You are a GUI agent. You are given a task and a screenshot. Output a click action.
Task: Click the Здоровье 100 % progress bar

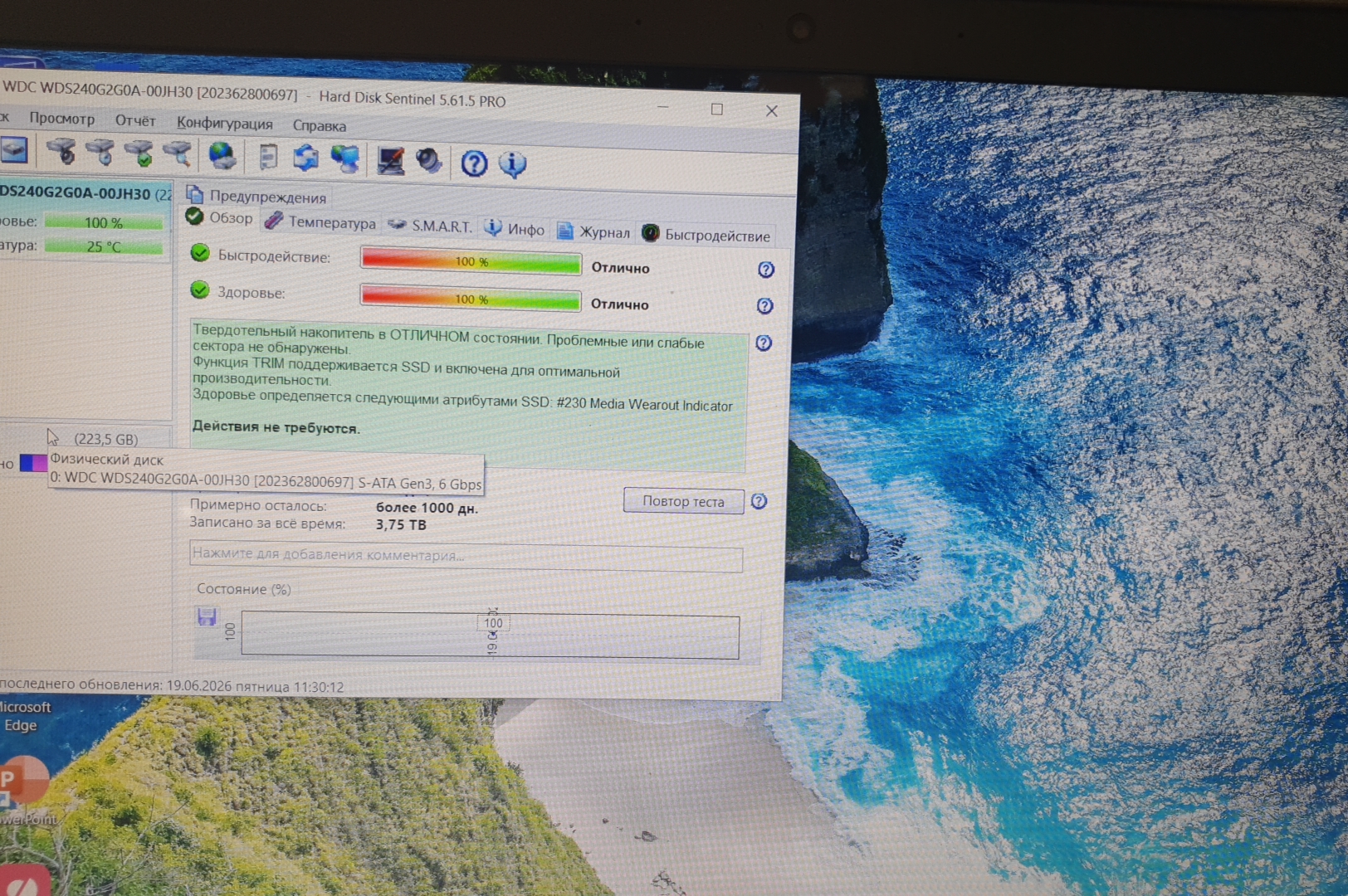(x=471, y=299)
